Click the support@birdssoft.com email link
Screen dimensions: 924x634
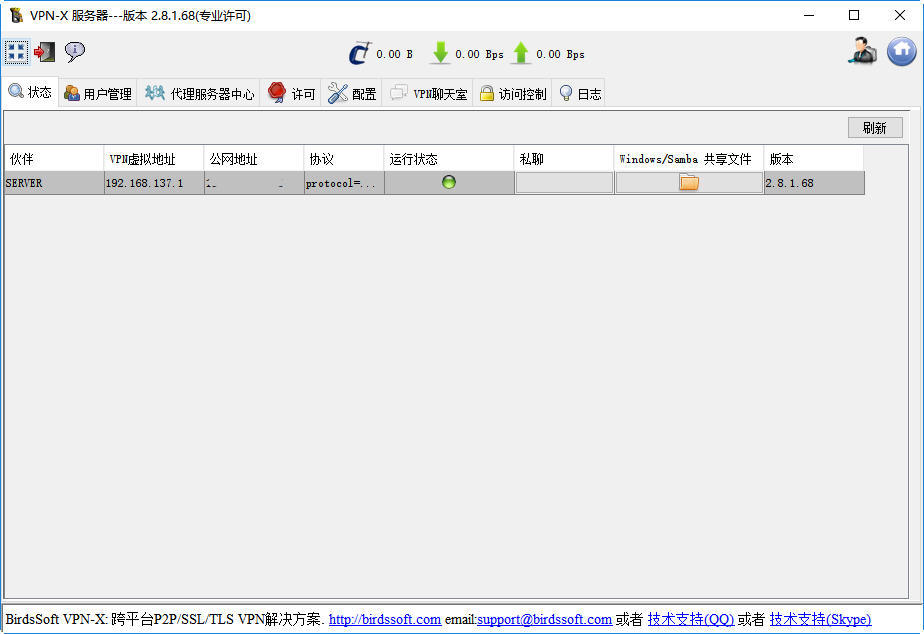click(x=544, y=619)
